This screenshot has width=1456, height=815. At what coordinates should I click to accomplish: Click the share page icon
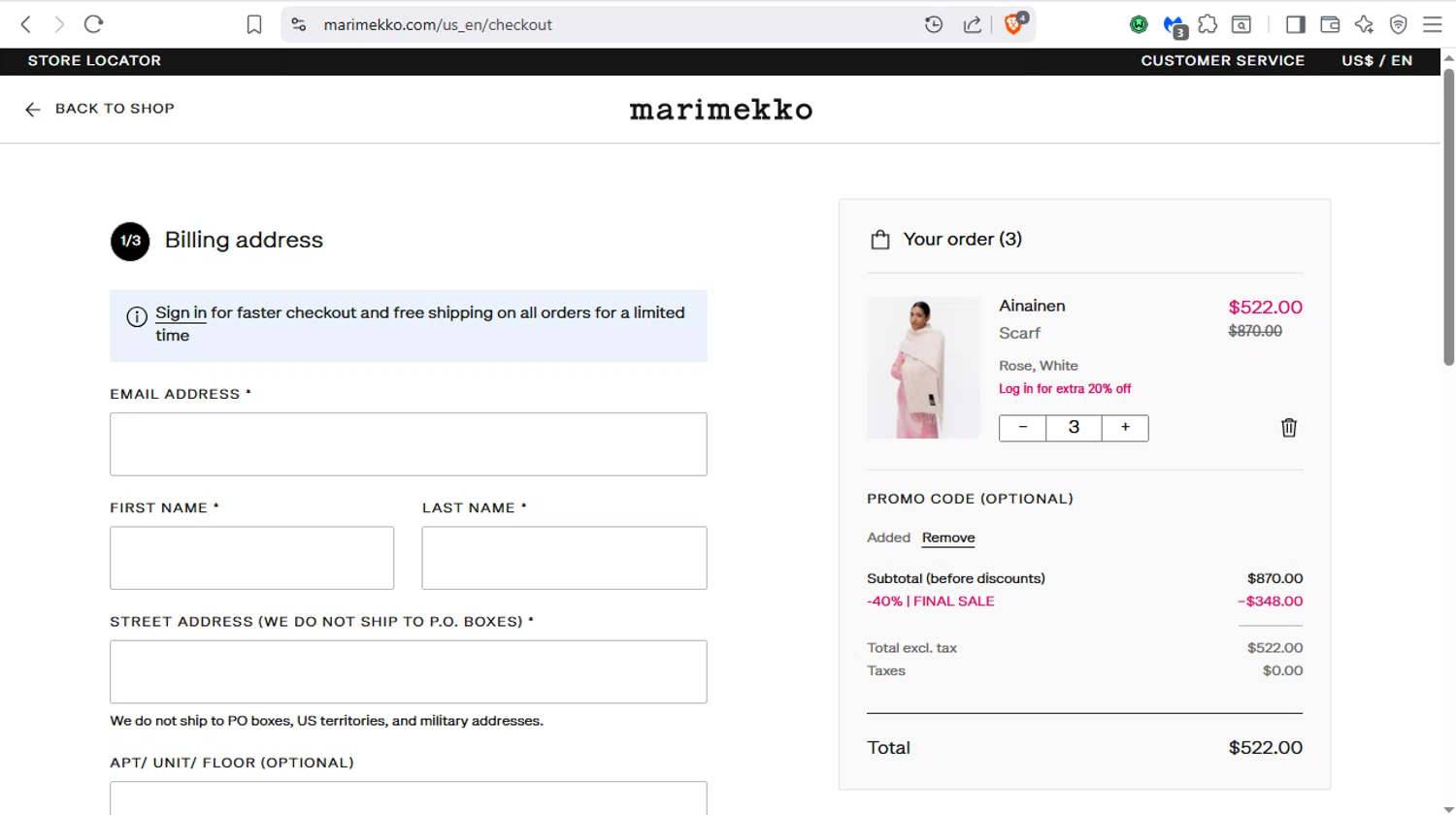pyautogui.click(x=972, y=24)
